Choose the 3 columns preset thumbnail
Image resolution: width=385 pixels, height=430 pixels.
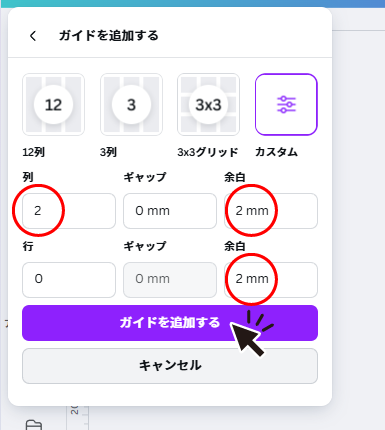pos(131,105)
